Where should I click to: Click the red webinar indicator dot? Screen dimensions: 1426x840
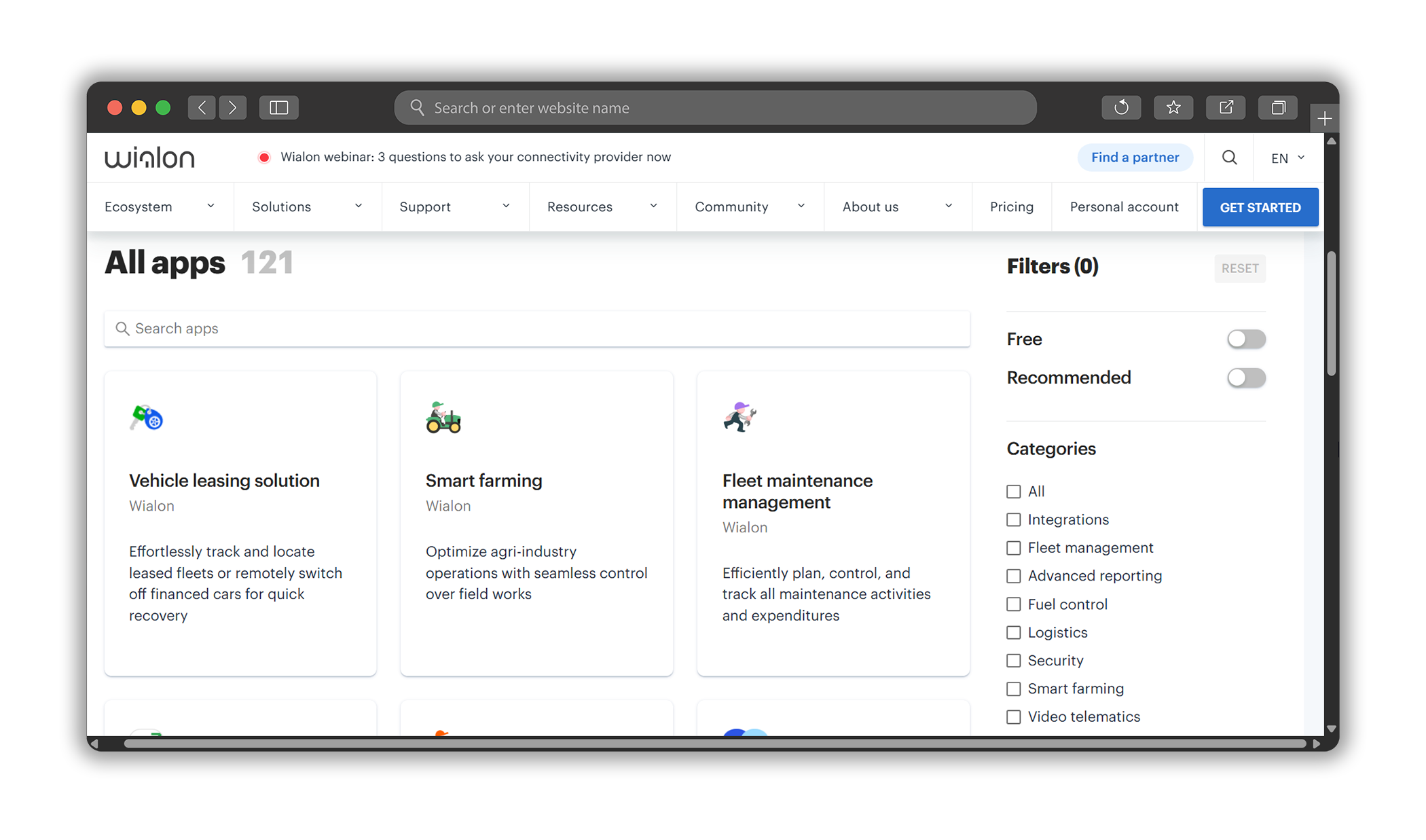[x=264, y=158]
